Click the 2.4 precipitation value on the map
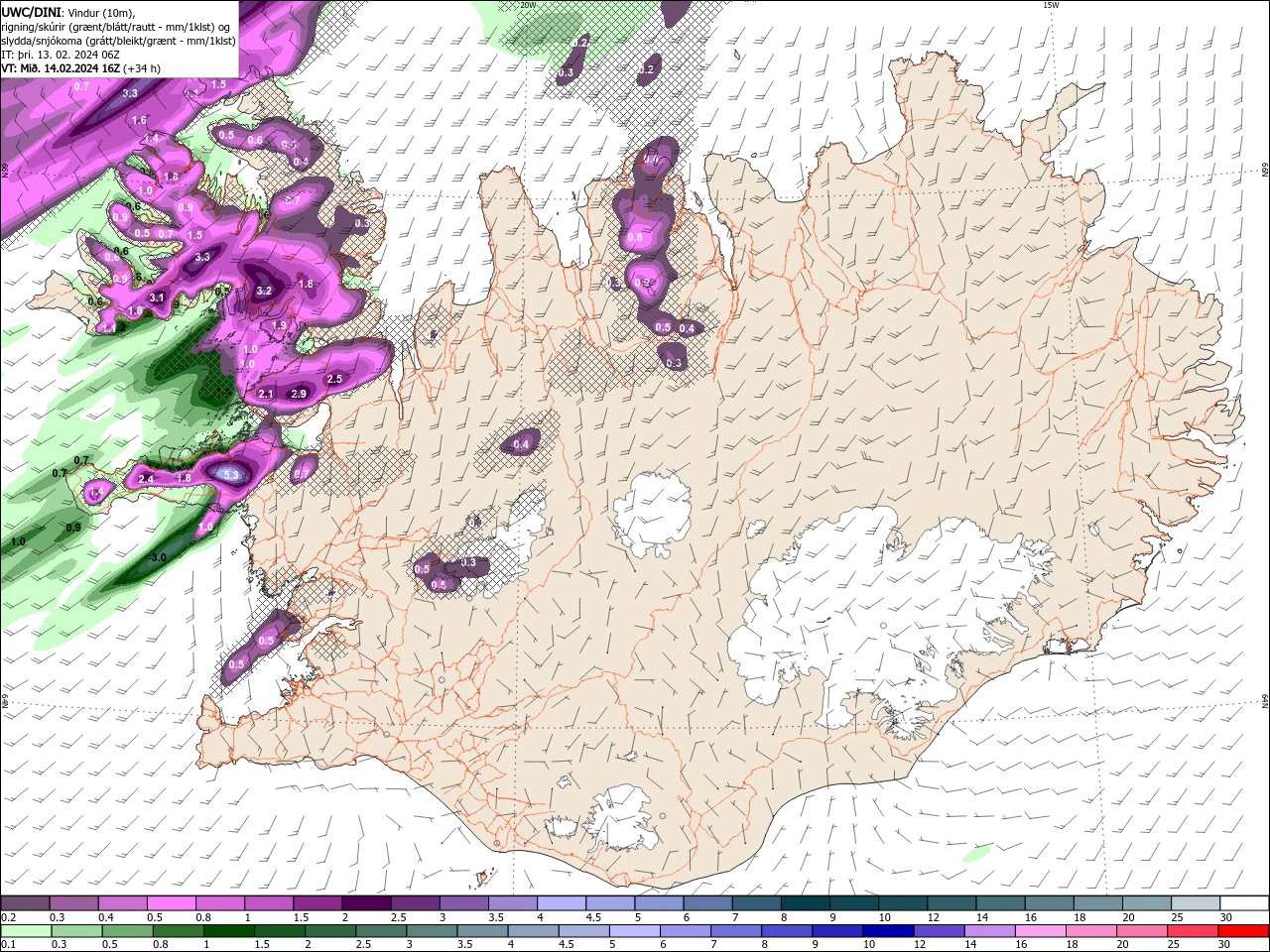The height and width of the screenshot is (952, 1270). click(x=147, y=479)
